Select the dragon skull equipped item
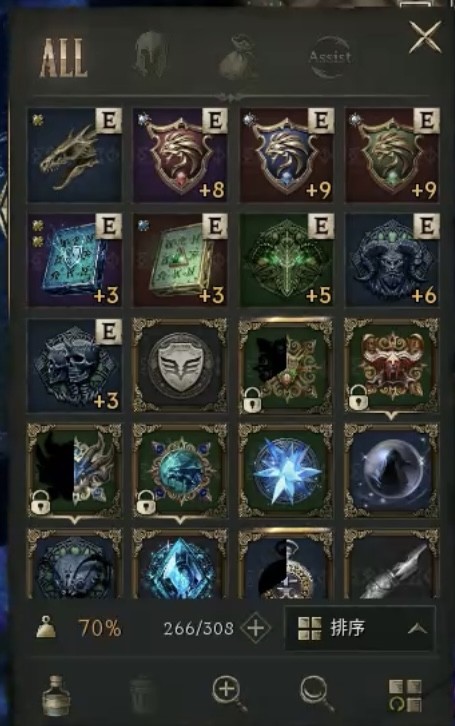The height and width of the screenshot is (726, 455). [75, 155]
